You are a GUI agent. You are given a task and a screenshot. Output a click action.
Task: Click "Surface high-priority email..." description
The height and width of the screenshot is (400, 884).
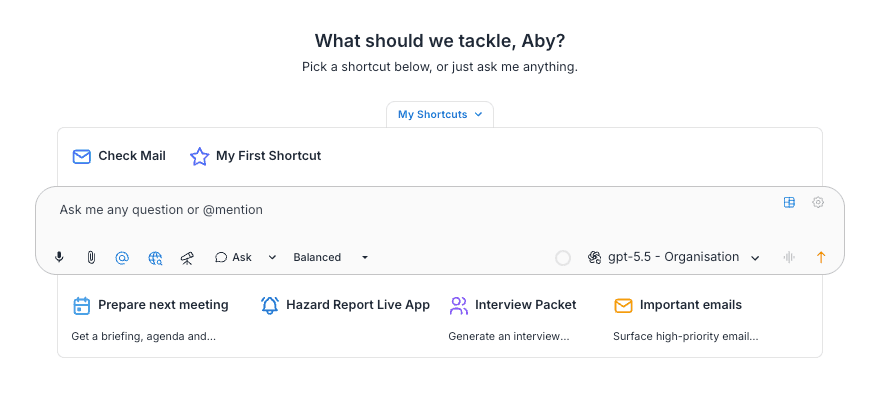[x=686, y=337]
